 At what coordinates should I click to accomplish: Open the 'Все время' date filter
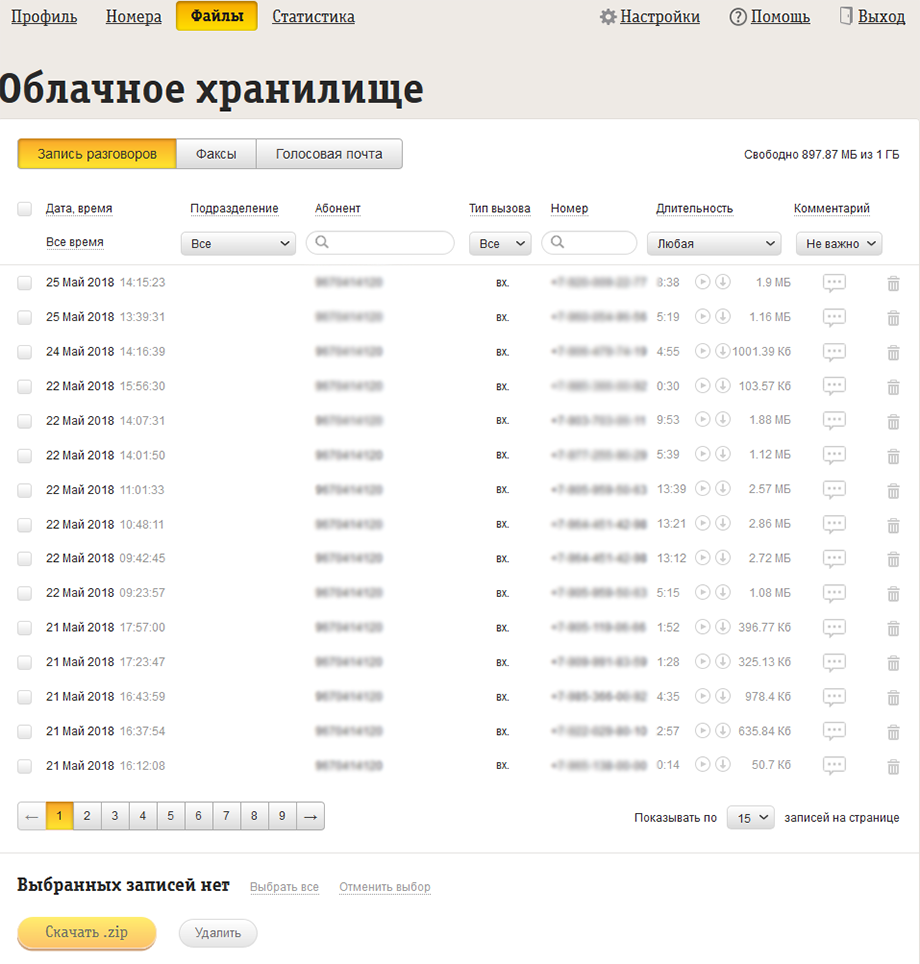coord(74,242)
